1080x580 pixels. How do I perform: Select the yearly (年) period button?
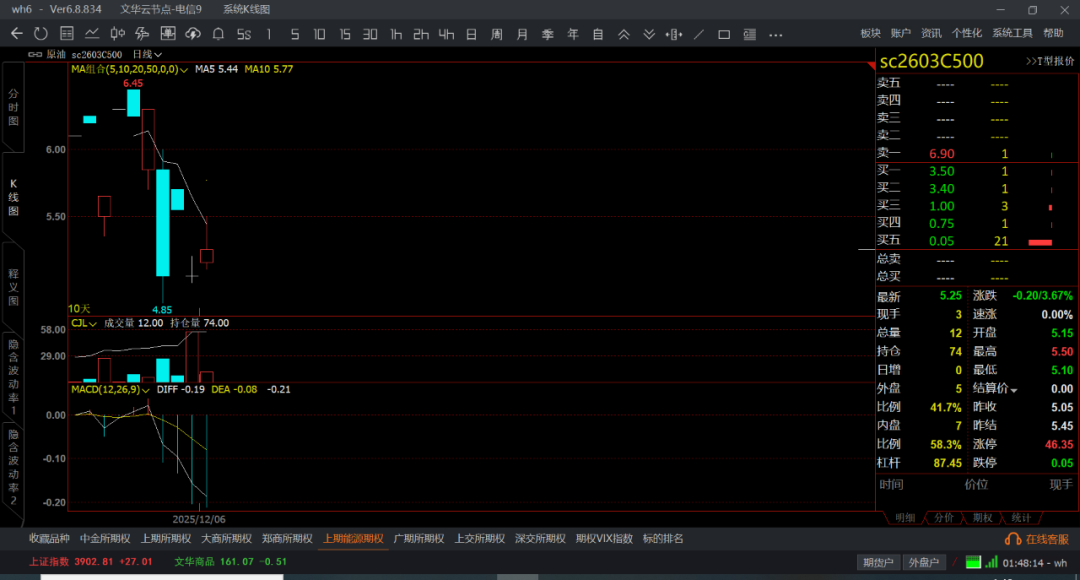573,34
